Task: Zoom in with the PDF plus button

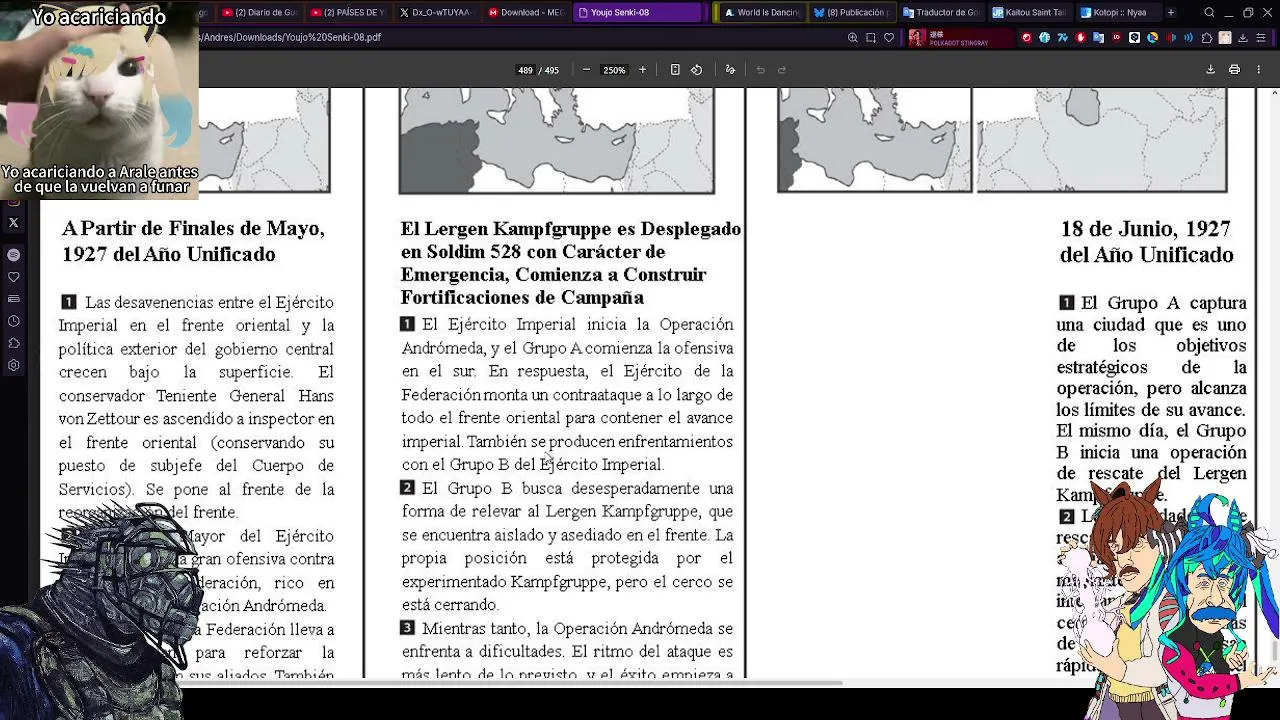Action: pos(642,70)
